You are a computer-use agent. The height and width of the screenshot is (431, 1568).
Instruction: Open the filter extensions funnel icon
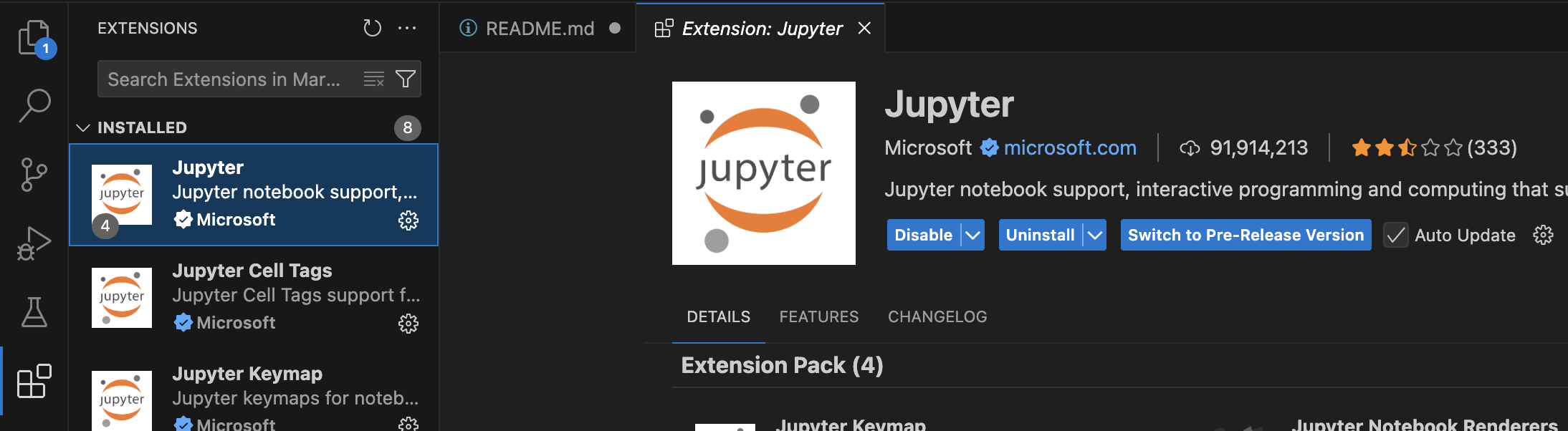point(406,79)
